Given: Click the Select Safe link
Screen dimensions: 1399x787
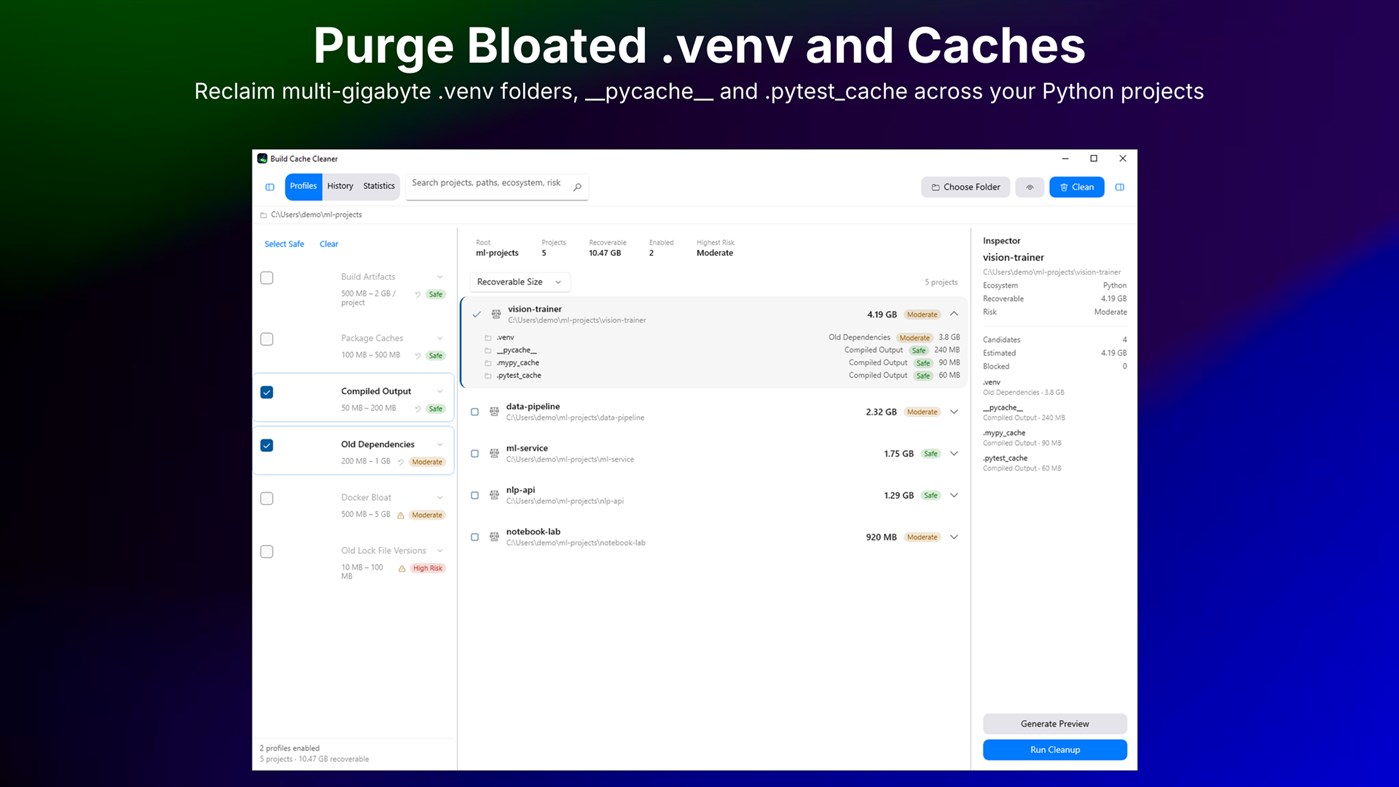Looking at the screenshot, I should pyautogui.click(x=284, y=244).
